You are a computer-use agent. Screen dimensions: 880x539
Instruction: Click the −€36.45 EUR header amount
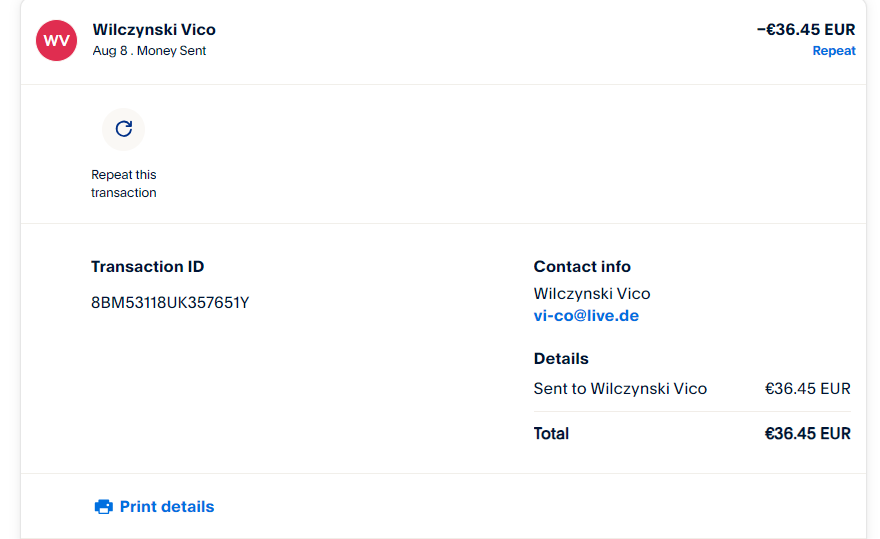point(805,30)
